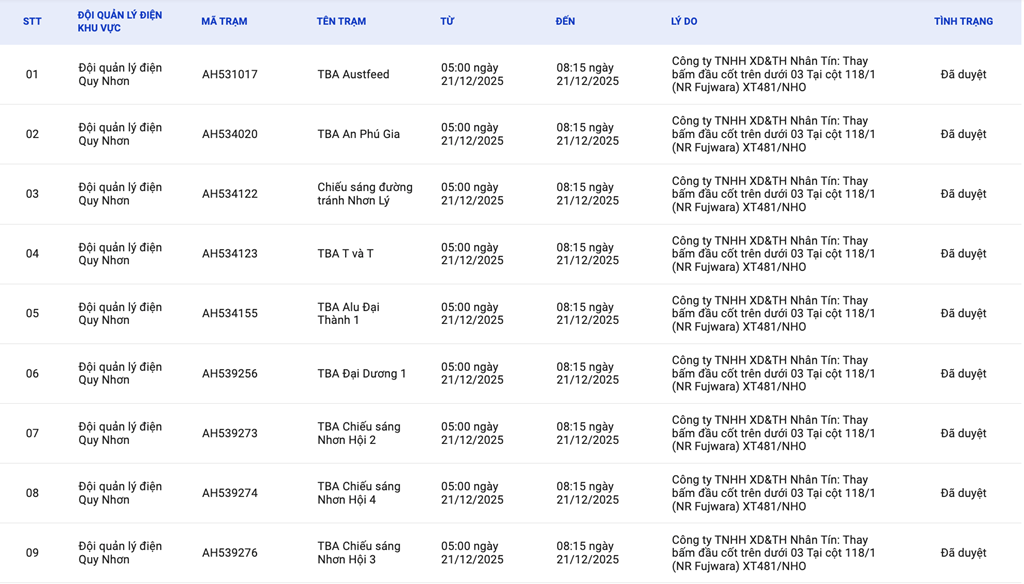
Task: Click station code AH534122
Action: point(229,194)
